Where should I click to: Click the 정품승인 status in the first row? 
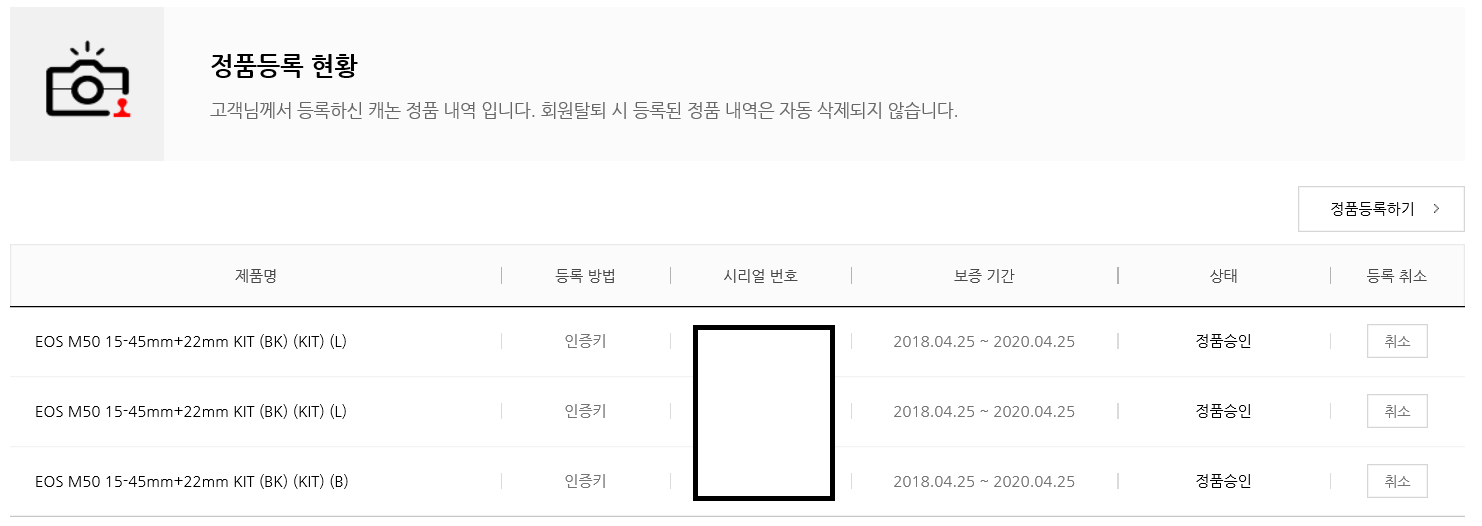(x=1223, y=341)
